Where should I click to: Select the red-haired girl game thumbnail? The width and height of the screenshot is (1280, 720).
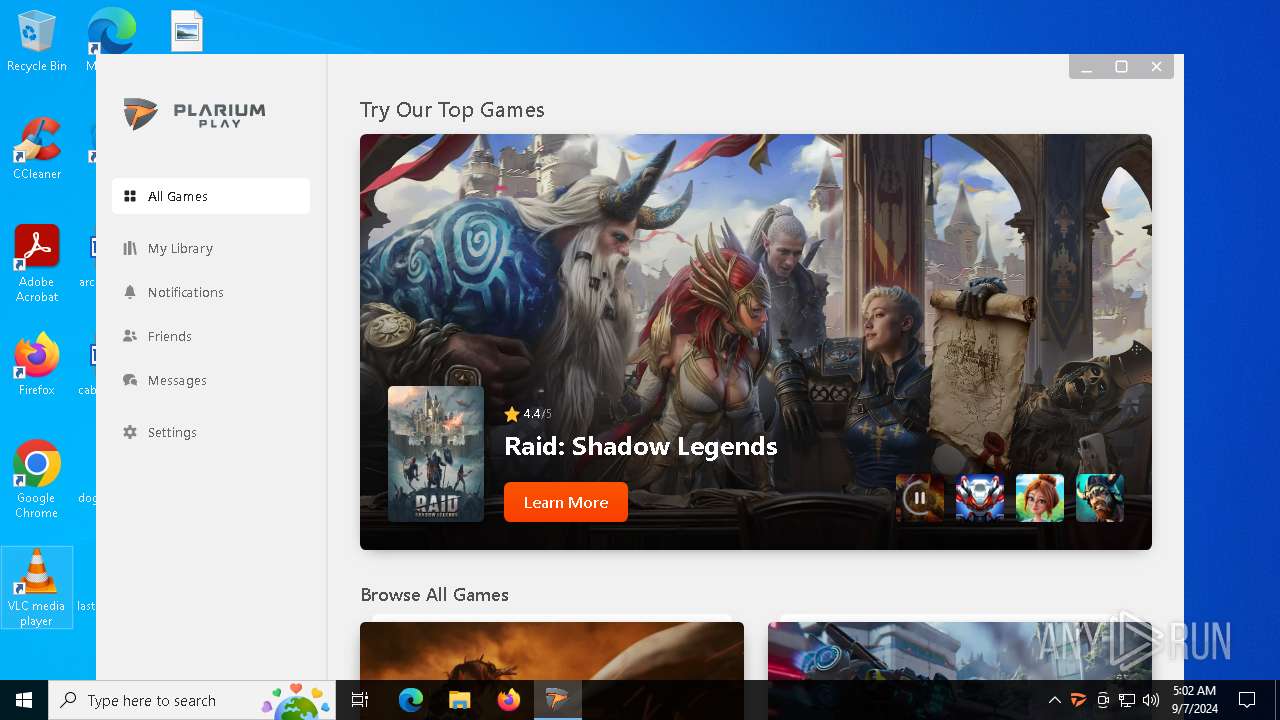1040,498
